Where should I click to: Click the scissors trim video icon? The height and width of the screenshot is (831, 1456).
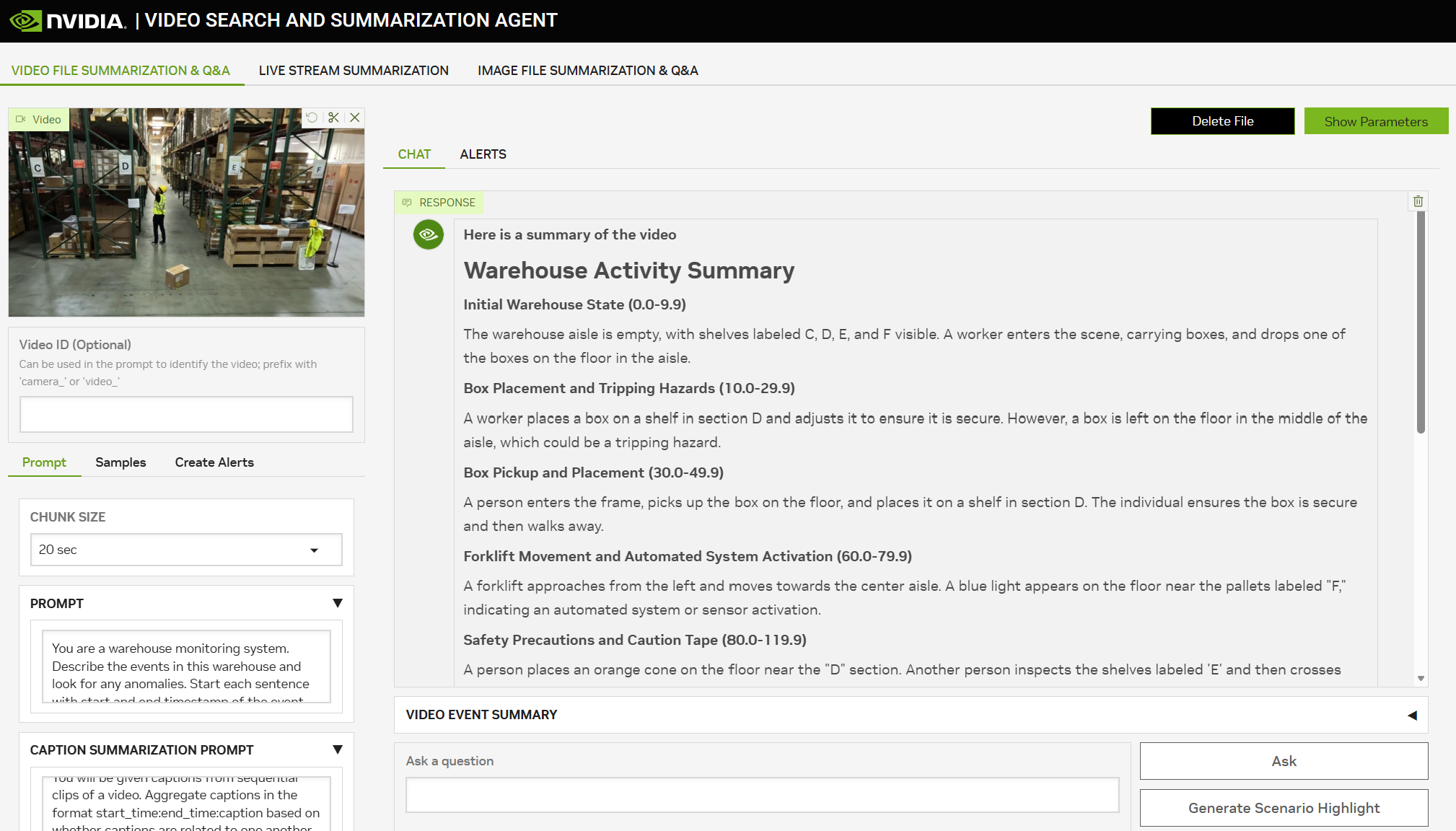coord(333,118)
